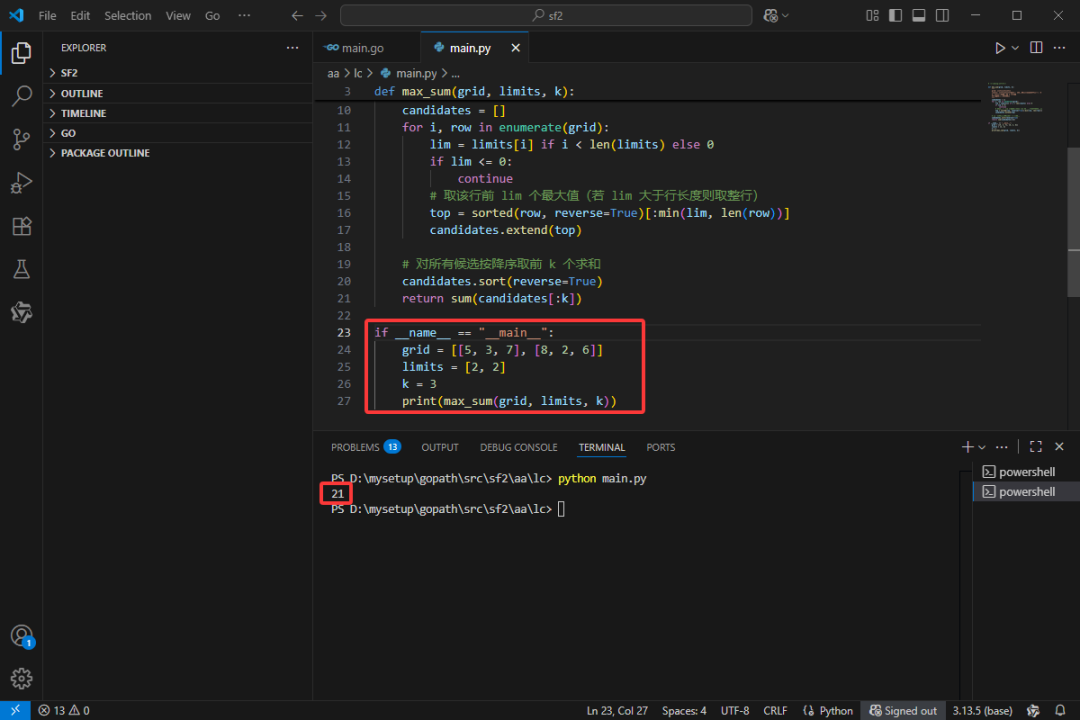The image size is (1080, 720).
Task: Open the Testing flask icon view
Action: tap(21, 269)
